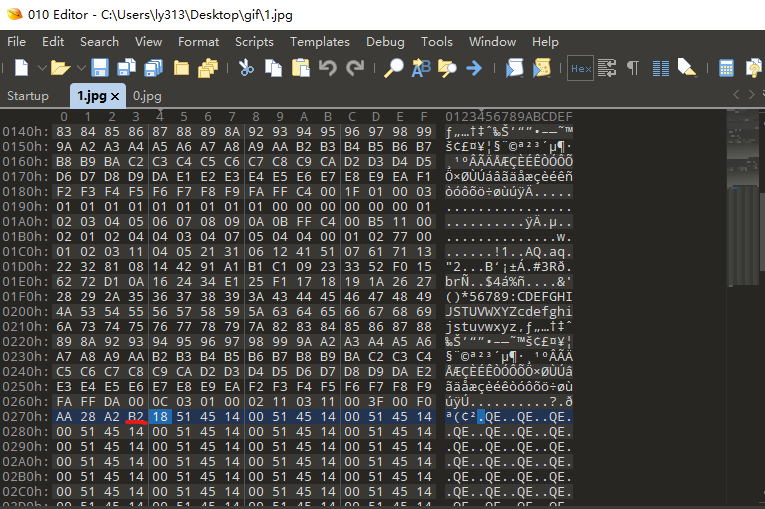Viewport: 765px width, 509px height.
Task: Open the Tools menu
Action: coord(437,42)
